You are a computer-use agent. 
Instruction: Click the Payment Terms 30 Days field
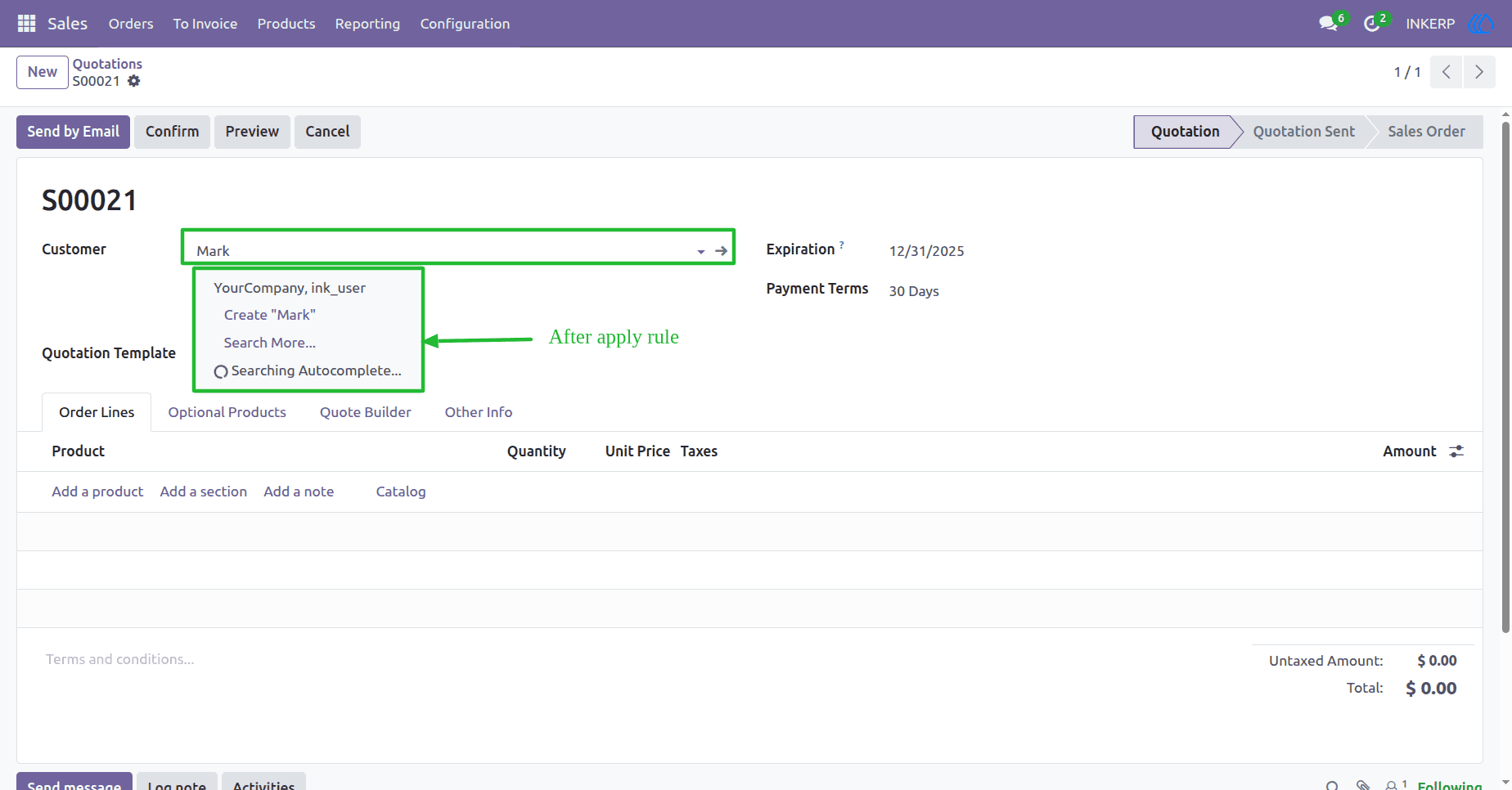pos(914,291)
